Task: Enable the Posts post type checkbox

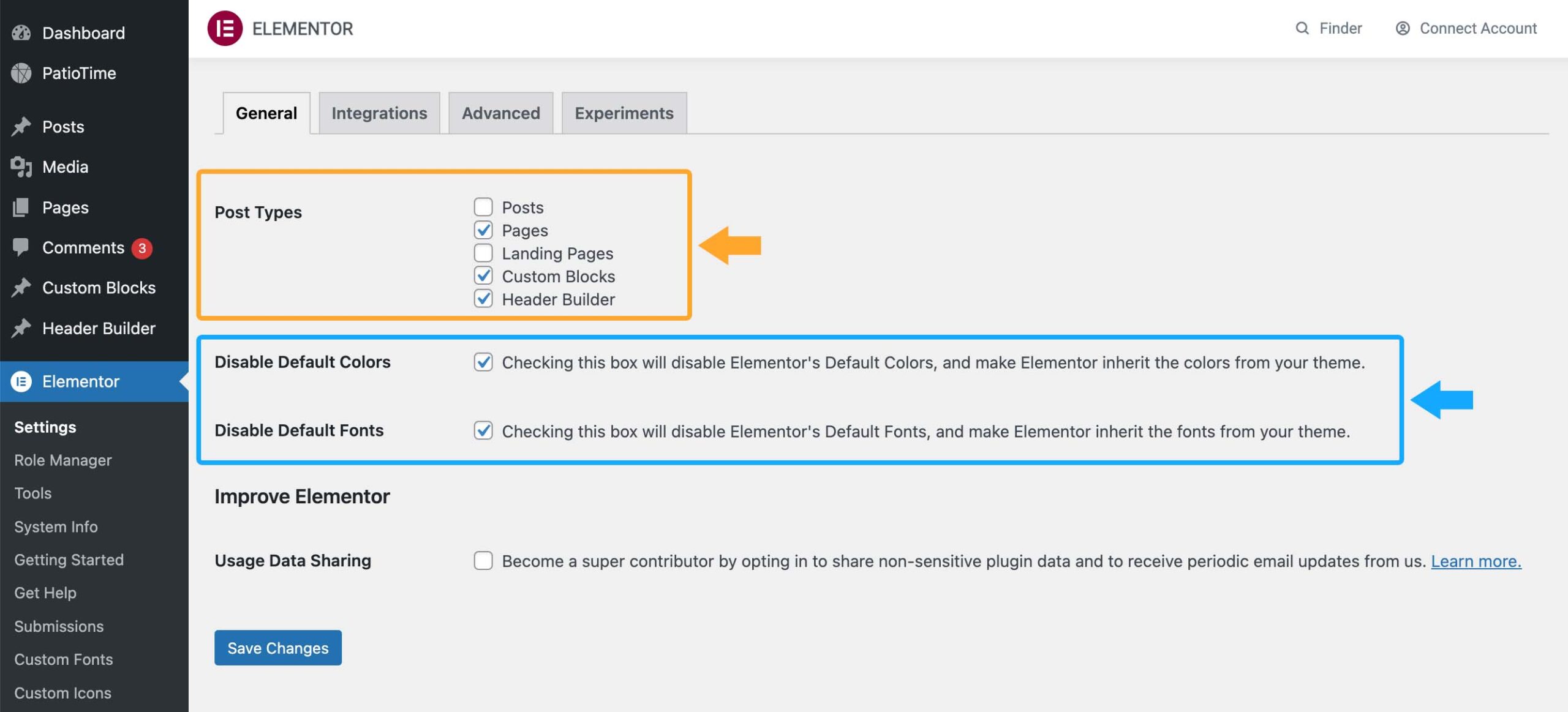Action: coord(483,207)
